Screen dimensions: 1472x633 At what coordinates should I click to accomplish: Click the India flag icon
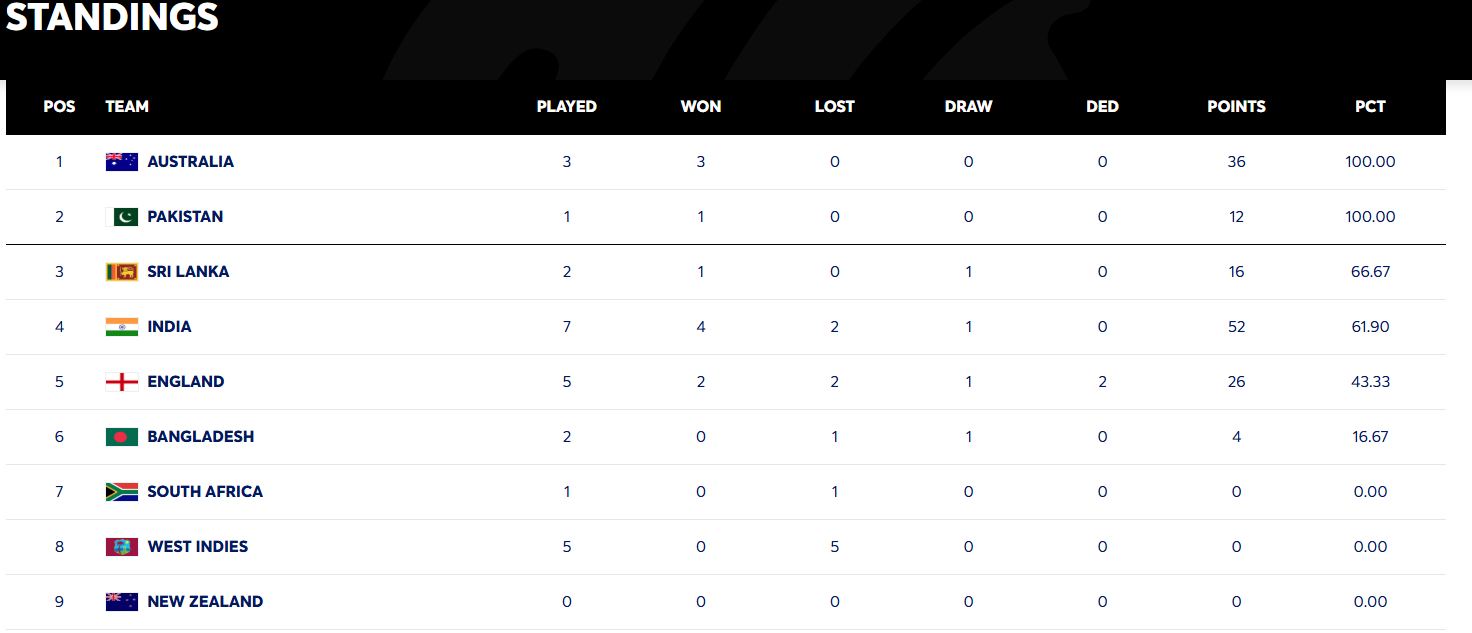[121, 327]
